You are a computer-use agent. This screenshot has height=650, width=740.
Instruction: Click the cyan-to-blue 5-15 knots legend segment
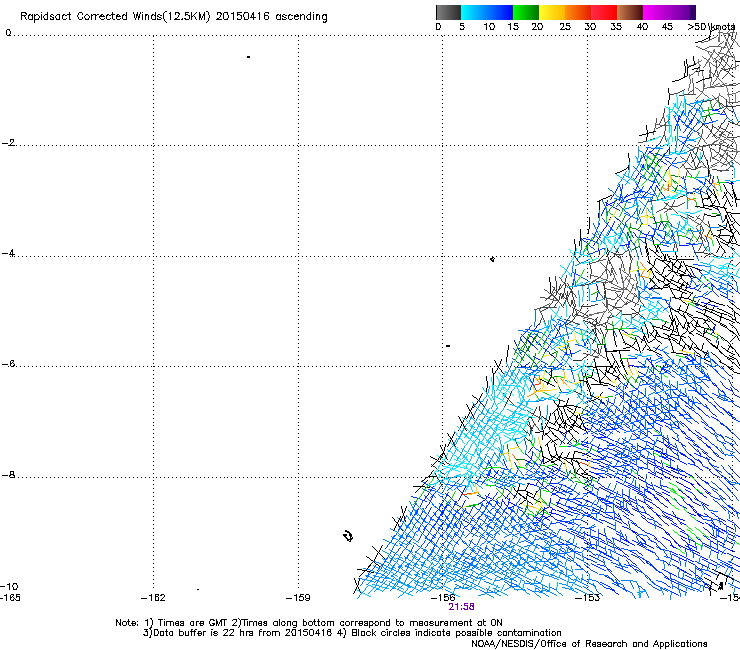(x=487, y=12)
